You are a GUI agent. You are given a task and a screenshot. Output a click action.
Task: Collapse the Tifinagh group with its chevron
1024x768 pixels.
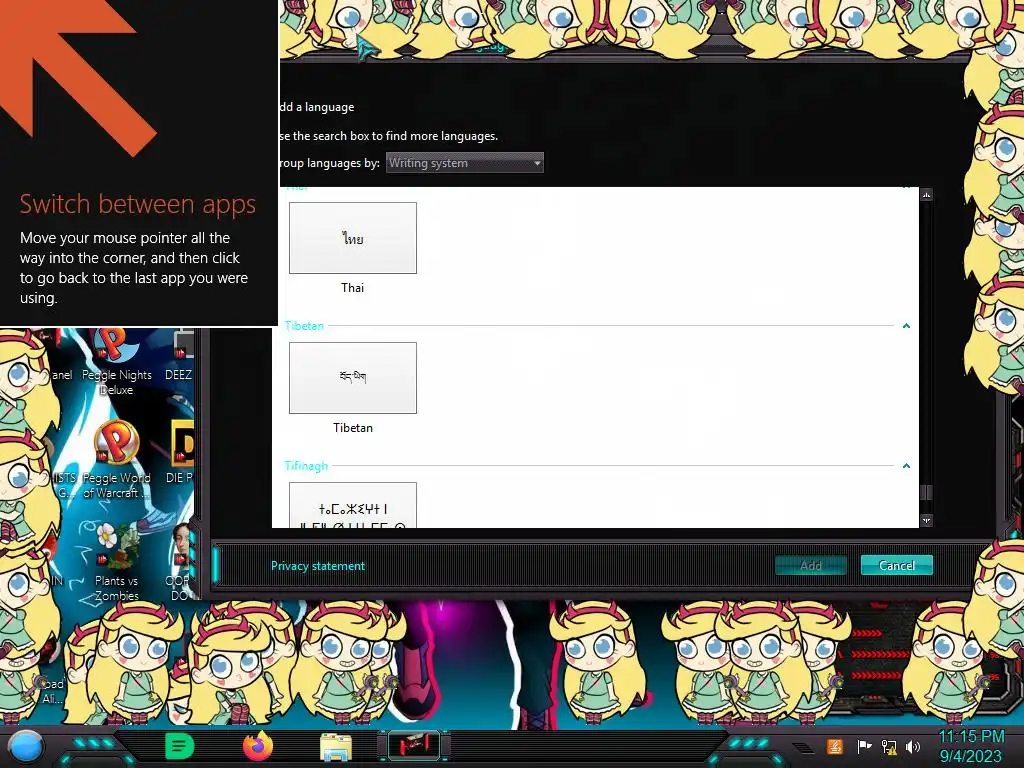click(906, 466)
